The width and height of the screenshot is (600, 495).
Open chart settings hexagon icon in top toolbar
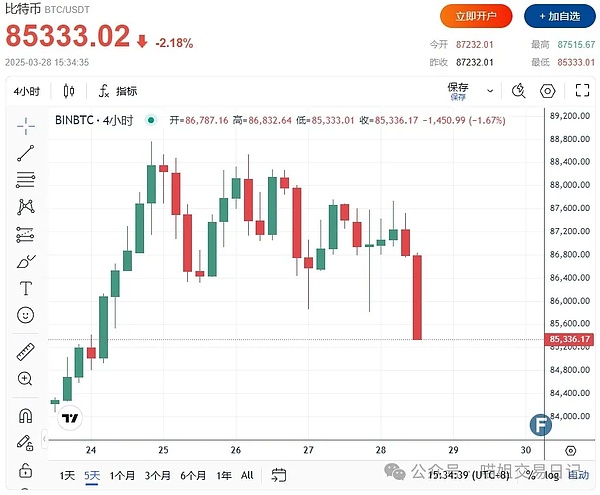click(x=547, y=91)
